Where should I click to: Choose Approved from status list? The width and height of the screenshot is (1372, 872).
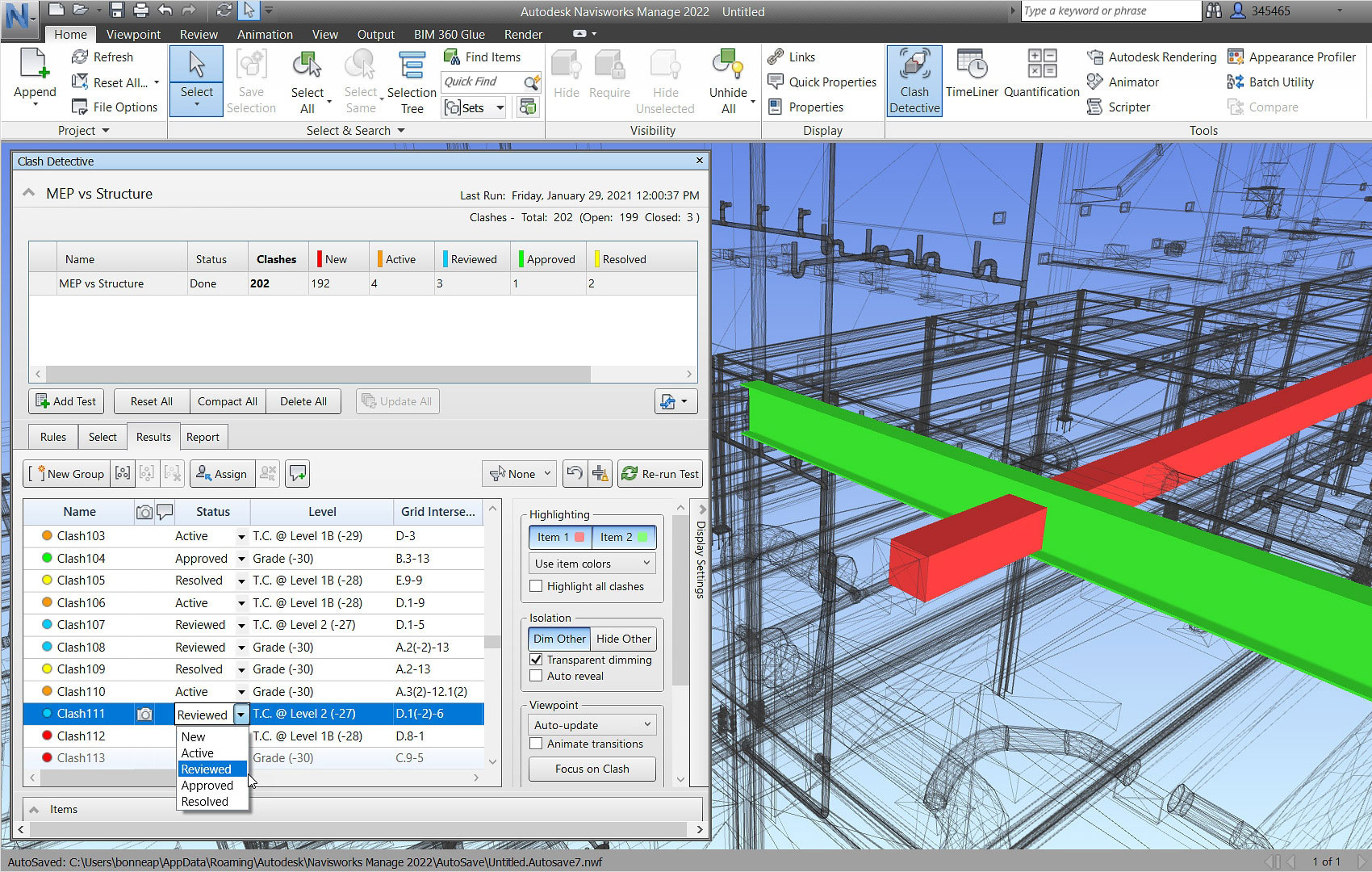207,786
